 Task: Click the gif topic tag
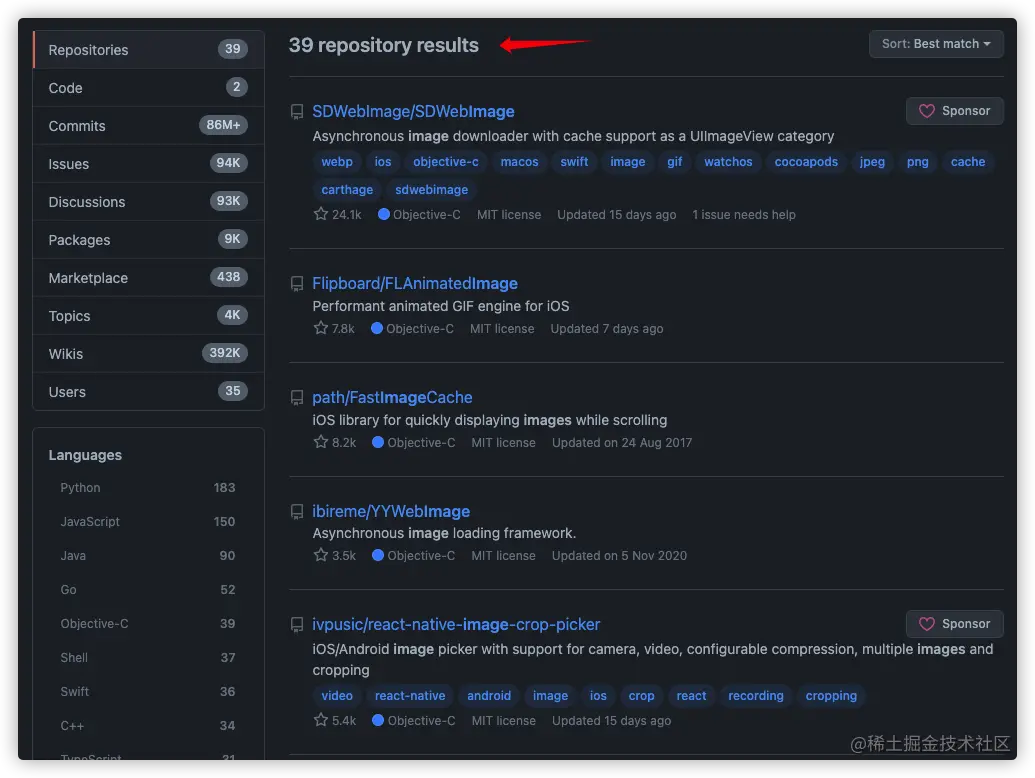pyautogui.click(x=674, y=162)
